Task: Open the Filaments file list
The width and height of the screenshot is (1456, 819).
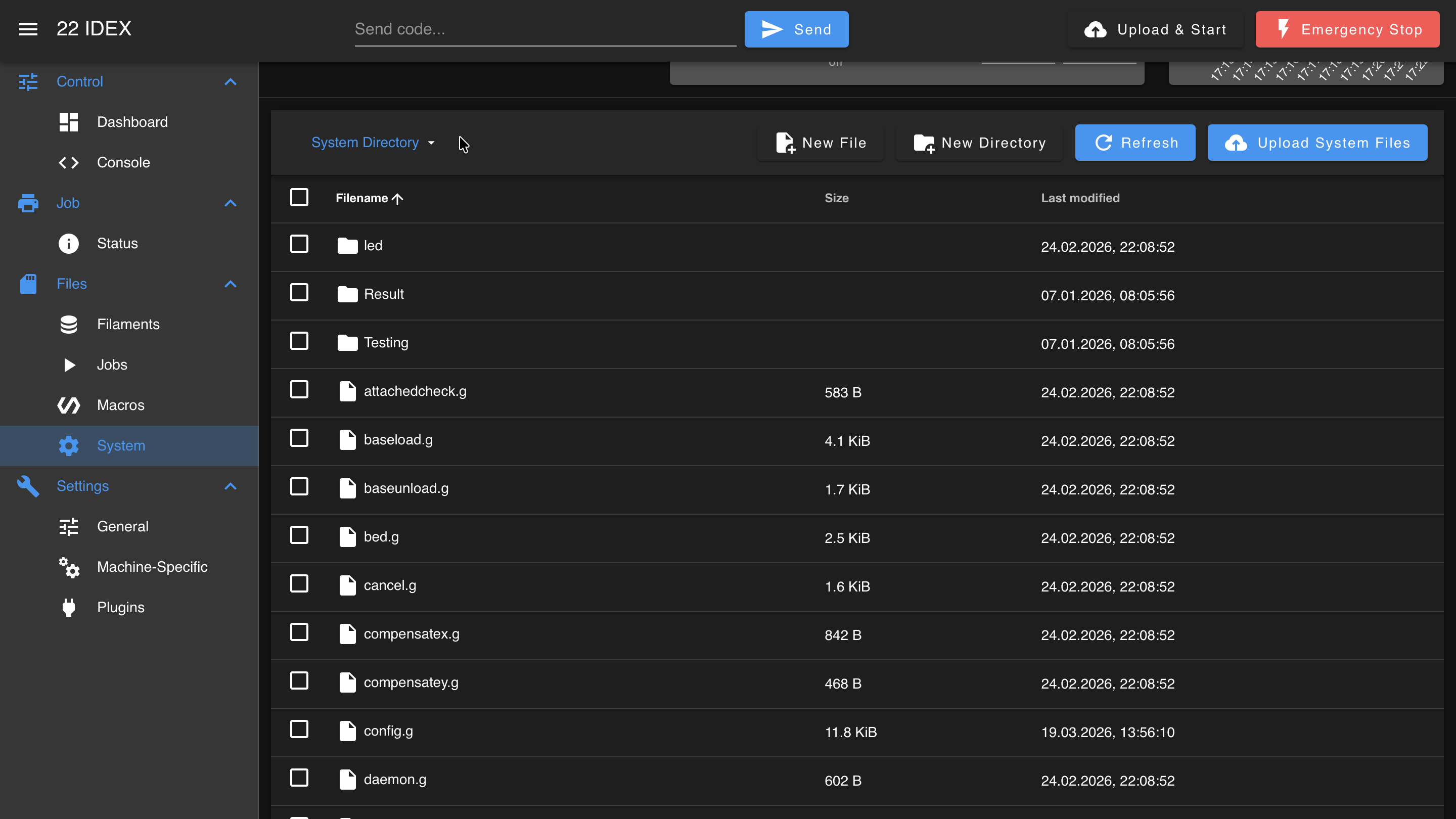Action: click(x=129, y=325)
